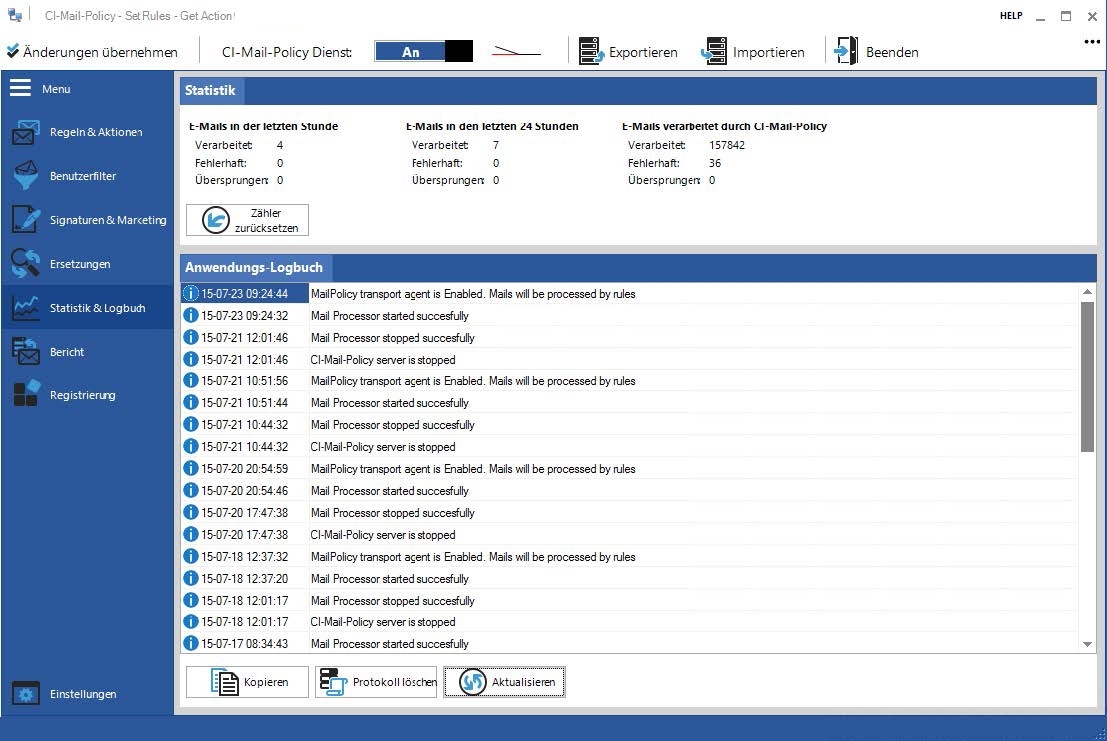Open Benutzerfilter funnel icon
Viewport: 1107px width, 741px height.
(x=25, y=176)
